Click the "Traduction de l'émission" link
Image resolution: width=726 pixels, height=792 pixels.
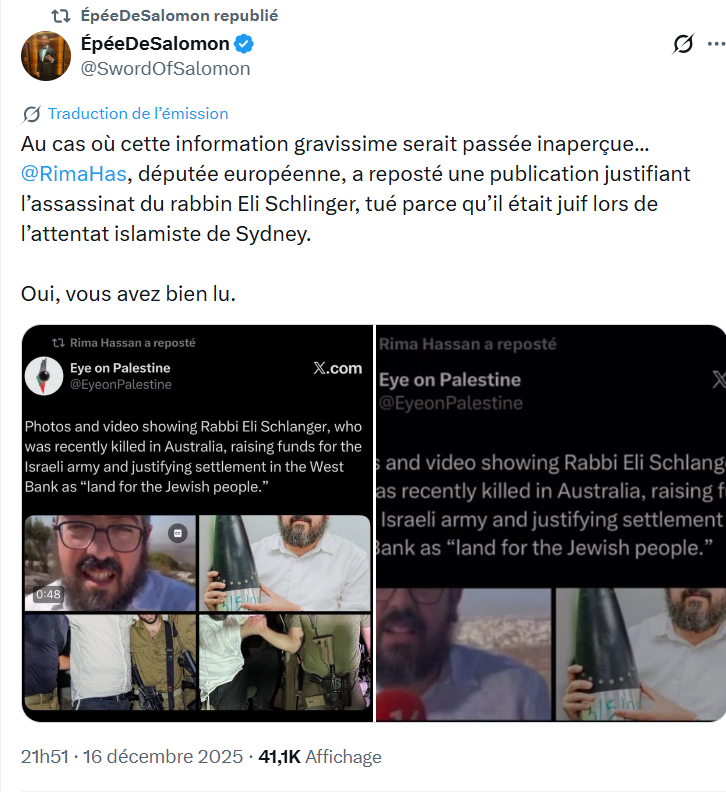[138, 114]
